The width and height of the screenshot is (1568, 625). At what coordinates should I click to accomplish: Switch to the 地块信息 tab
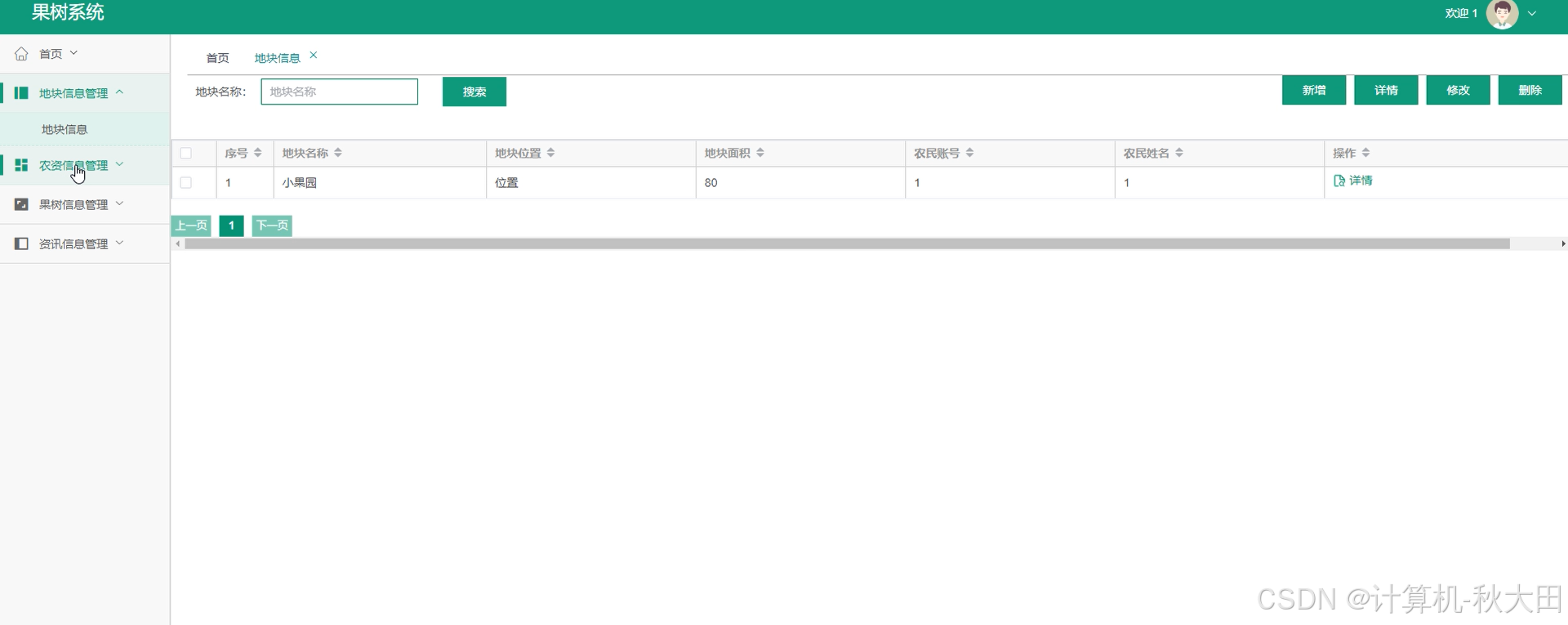coord(277,58)
